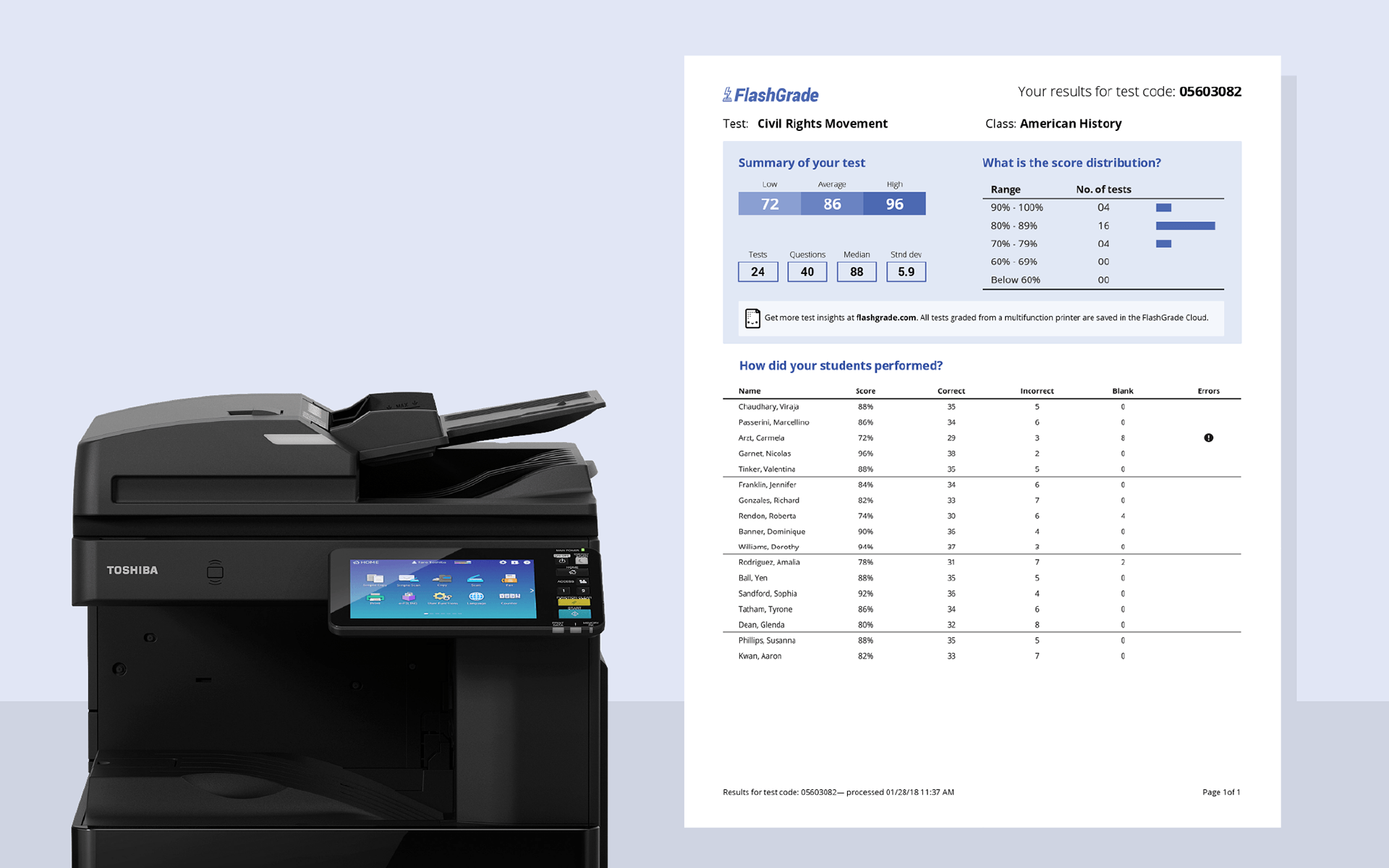Click the error alert icon for Arzt, Carmela
This screenshot has height=868, width=1389.
[1208, 438]
